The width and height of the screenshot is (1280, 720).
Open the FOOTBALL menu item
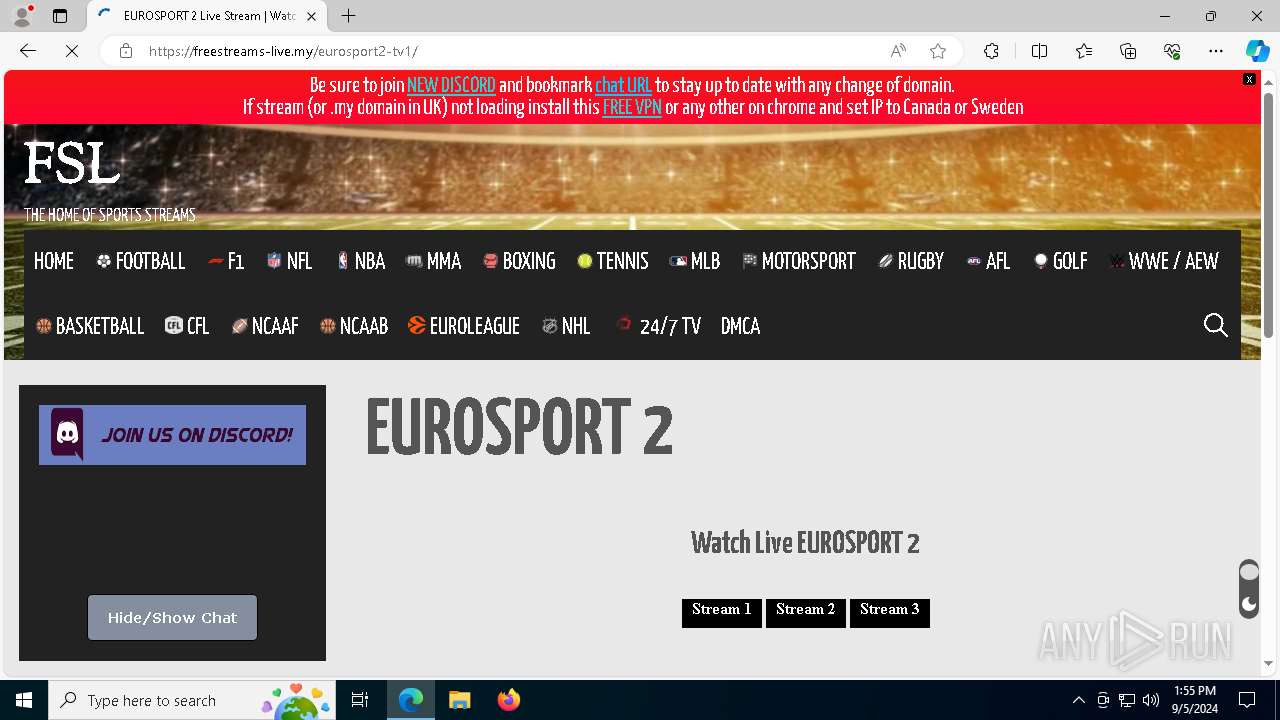(x=141, y=262)
